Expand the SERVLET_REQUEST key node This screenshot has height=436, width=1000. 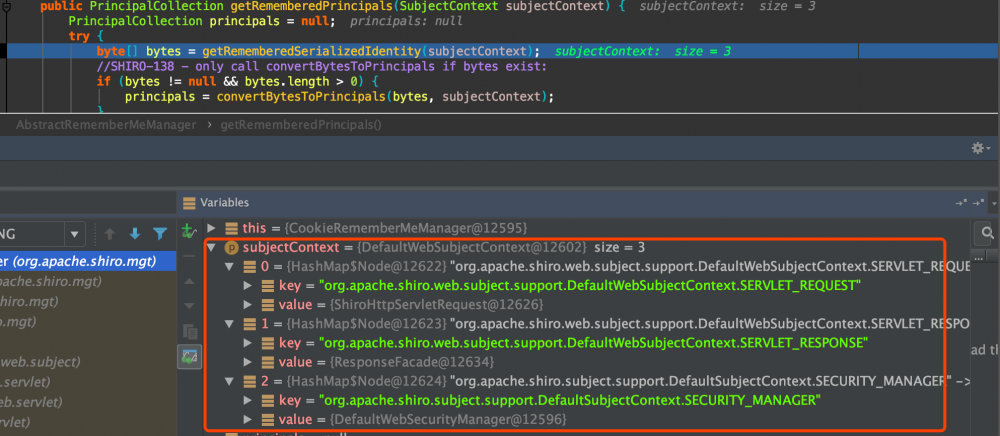[248, 286]
